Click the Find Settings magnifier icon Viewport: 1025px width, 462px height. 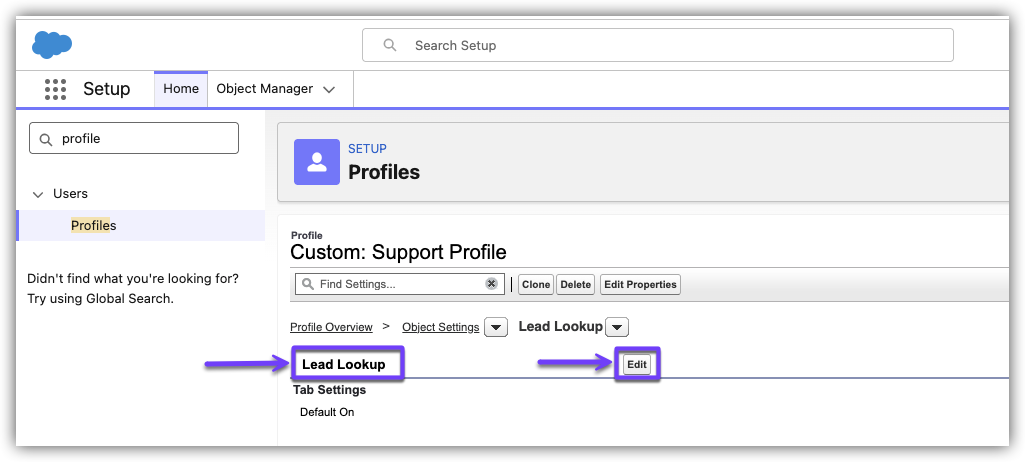point(308,284)
